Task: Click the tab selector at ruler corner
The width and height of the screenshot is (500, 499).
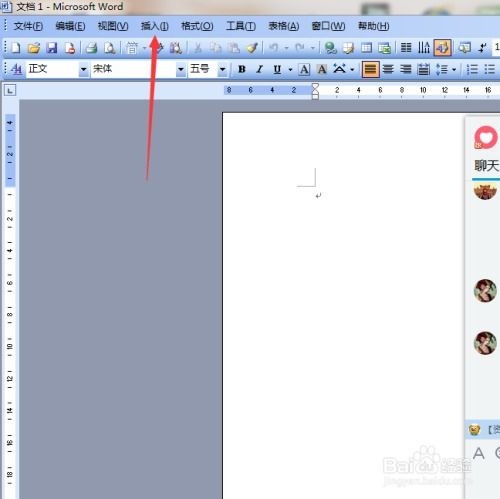Action: (10, 90)
